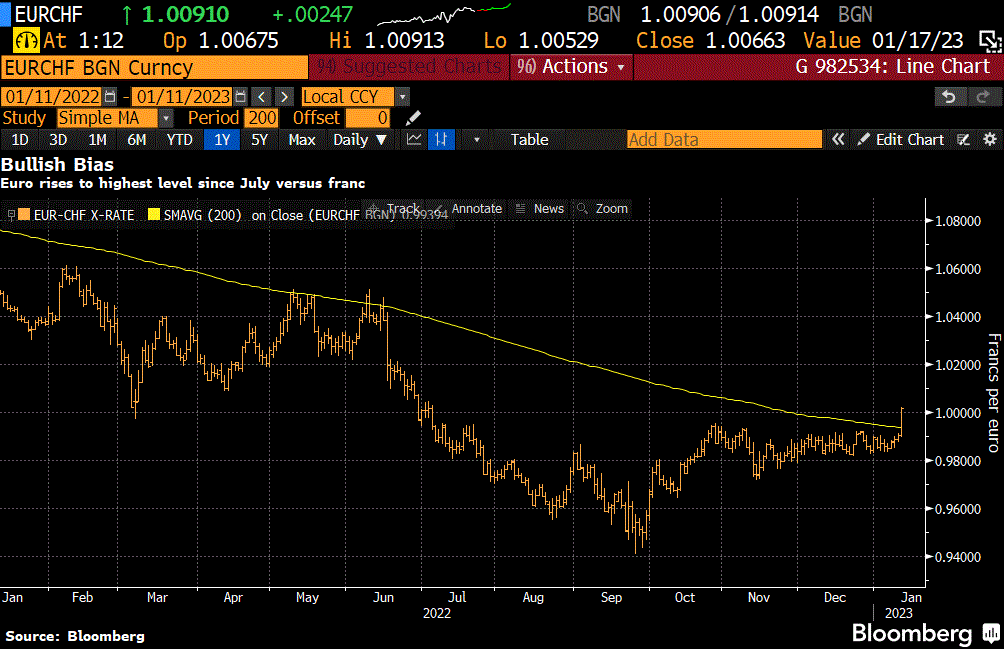
Task: Select the 1Y time range tab
Action: (222, 140)
